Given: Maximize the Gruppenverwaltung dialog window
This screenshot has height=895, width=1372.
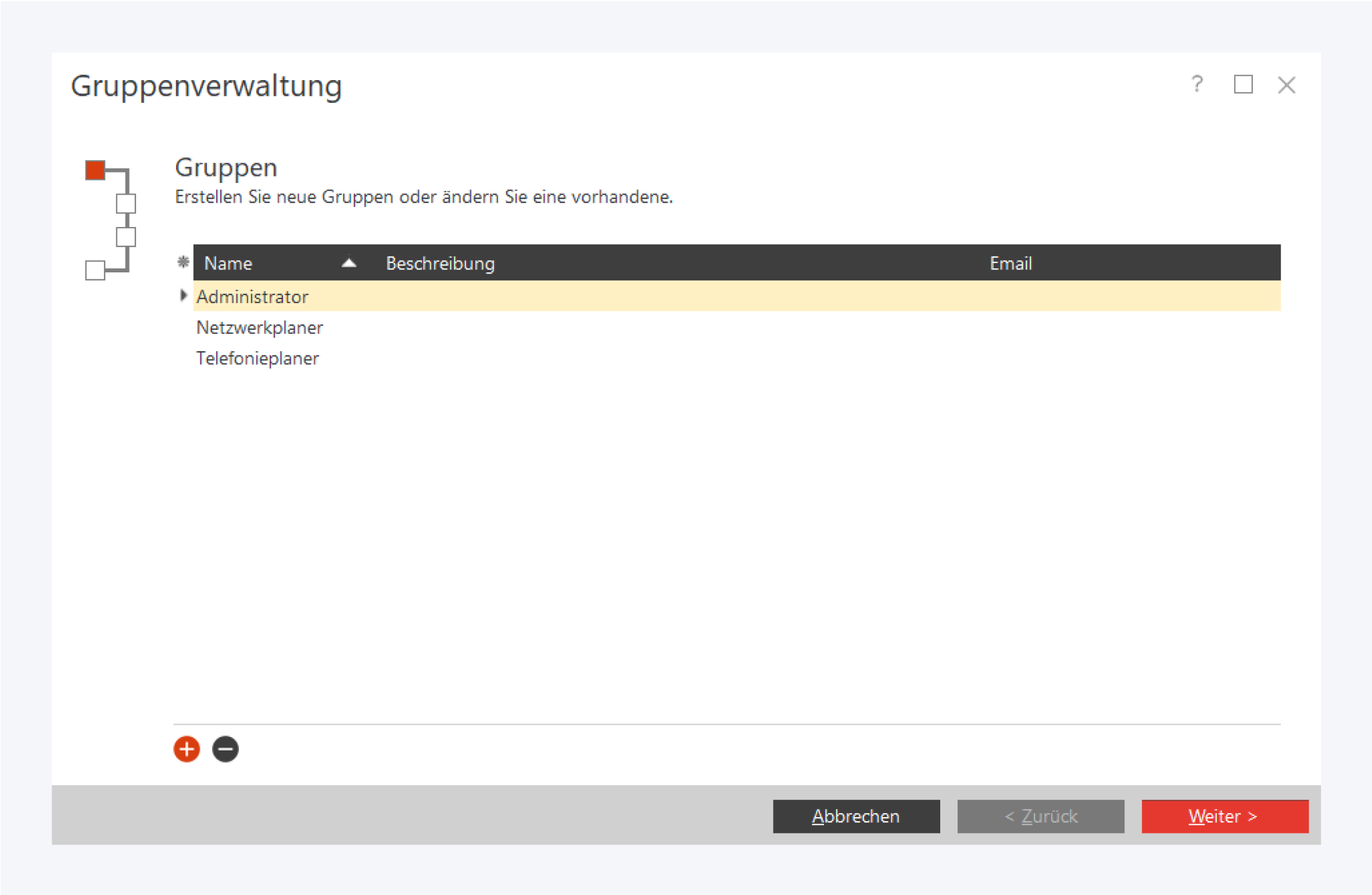Looking at the screenshot, I should pyautogui.click(x=1243, y=85).
